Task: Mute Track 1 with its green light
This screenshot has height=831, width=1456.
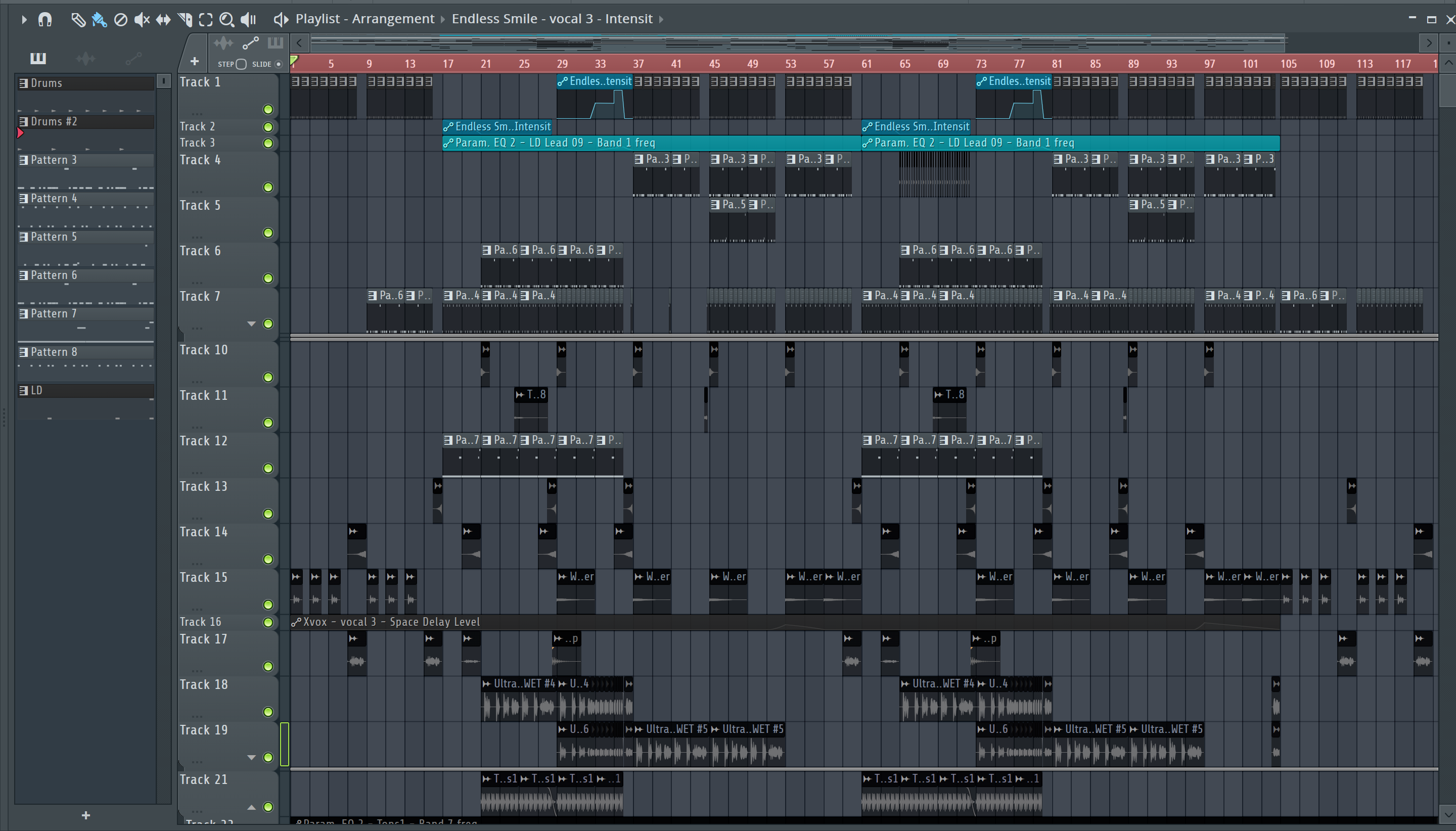Action: click(x=267, y=110)
